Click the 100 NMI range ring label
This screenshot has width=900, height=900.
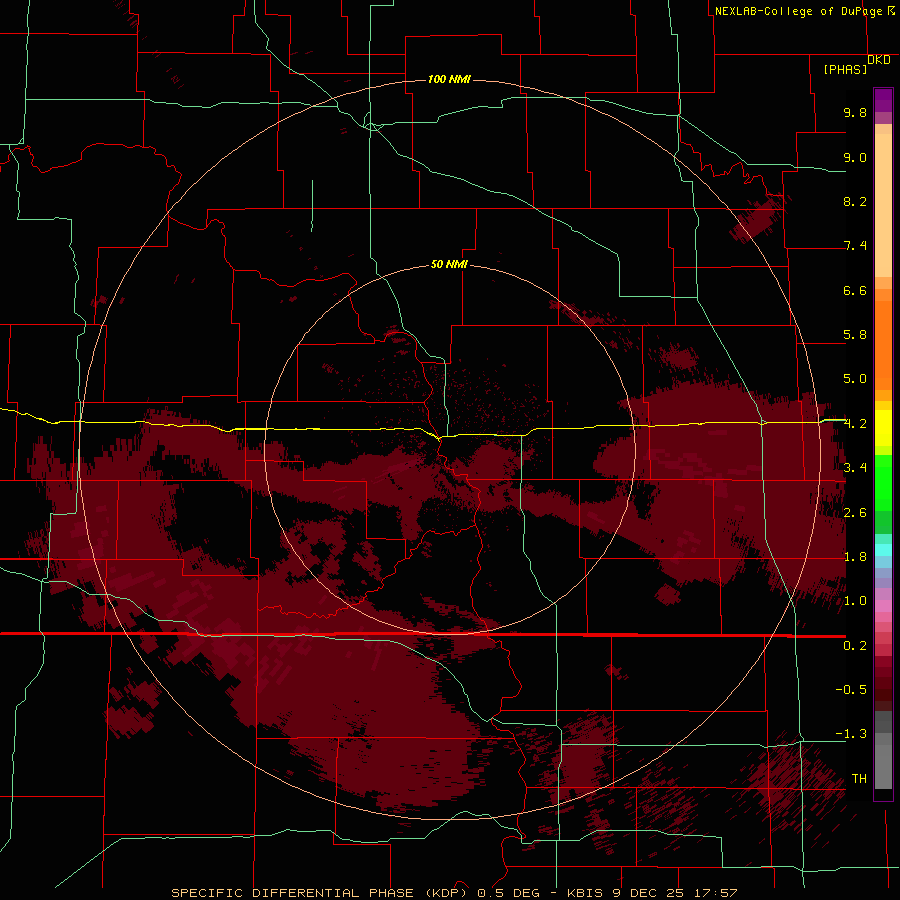[x=449, y=79]
